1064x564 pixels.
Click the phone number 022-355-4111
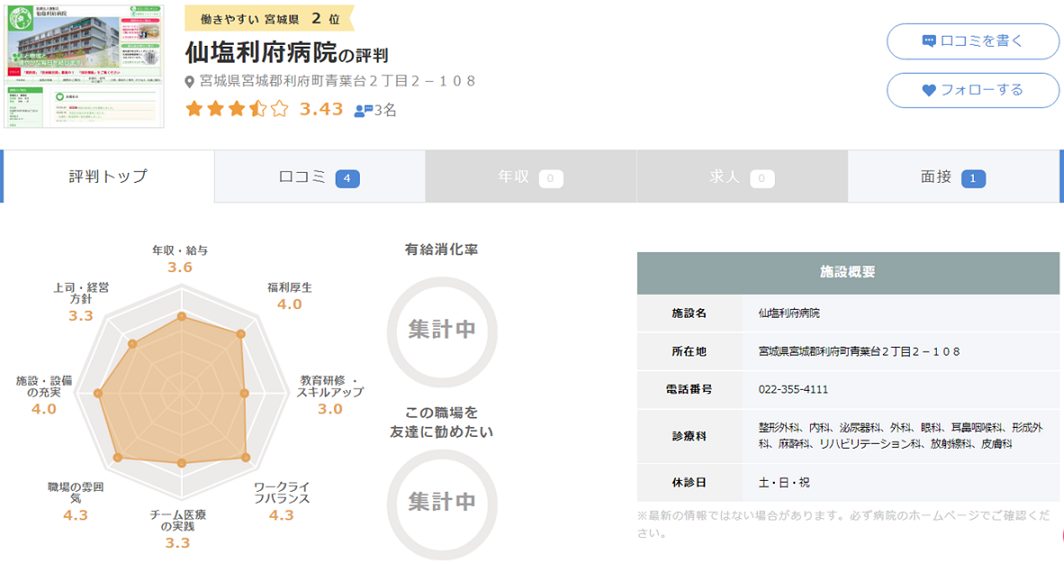point(793,390)
